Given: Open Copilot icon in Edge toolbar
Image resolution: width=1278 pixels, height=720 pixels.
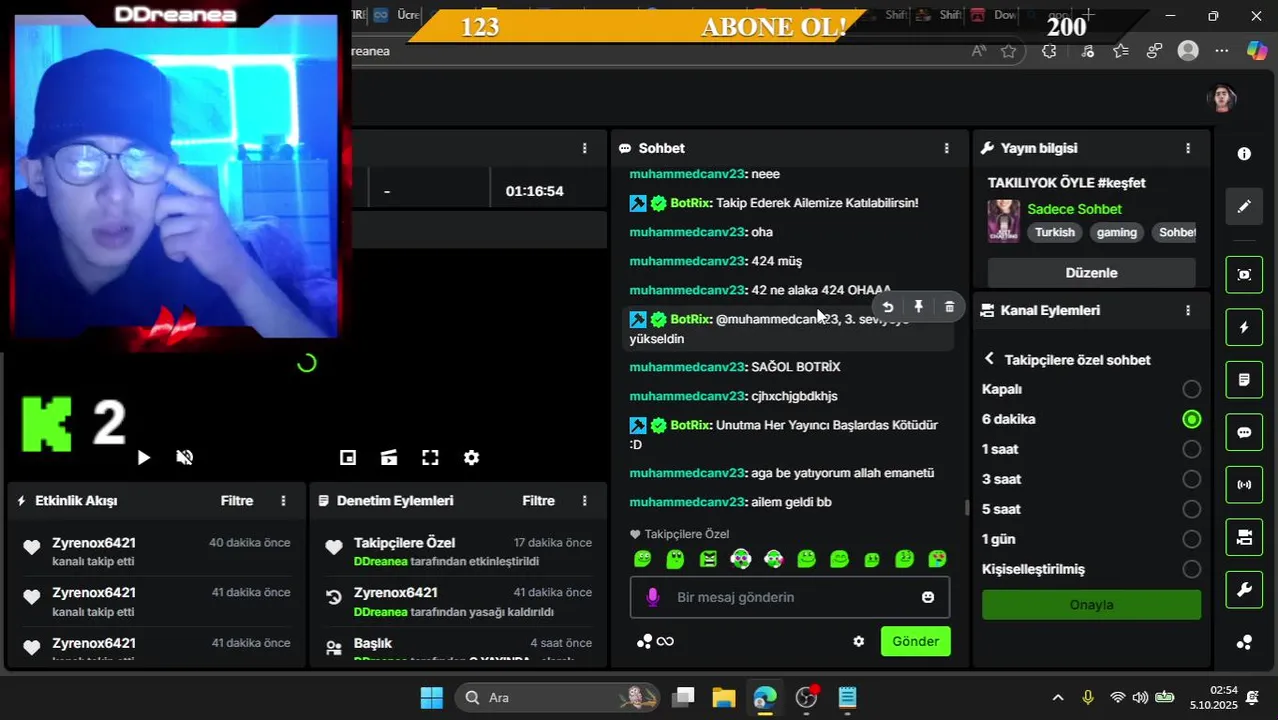Looking at the screenshot, I should [1256, 51].
